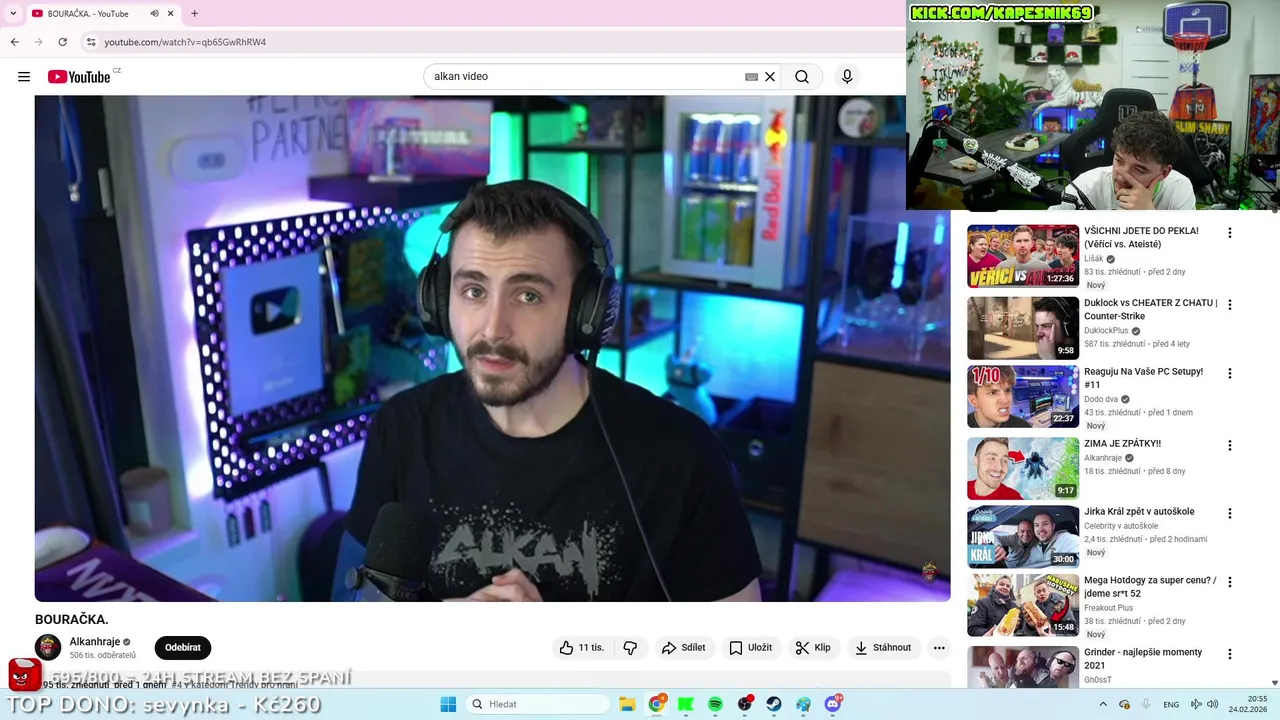Open Mega Hotdogy za super cenu title

[x=1150, y=587]
